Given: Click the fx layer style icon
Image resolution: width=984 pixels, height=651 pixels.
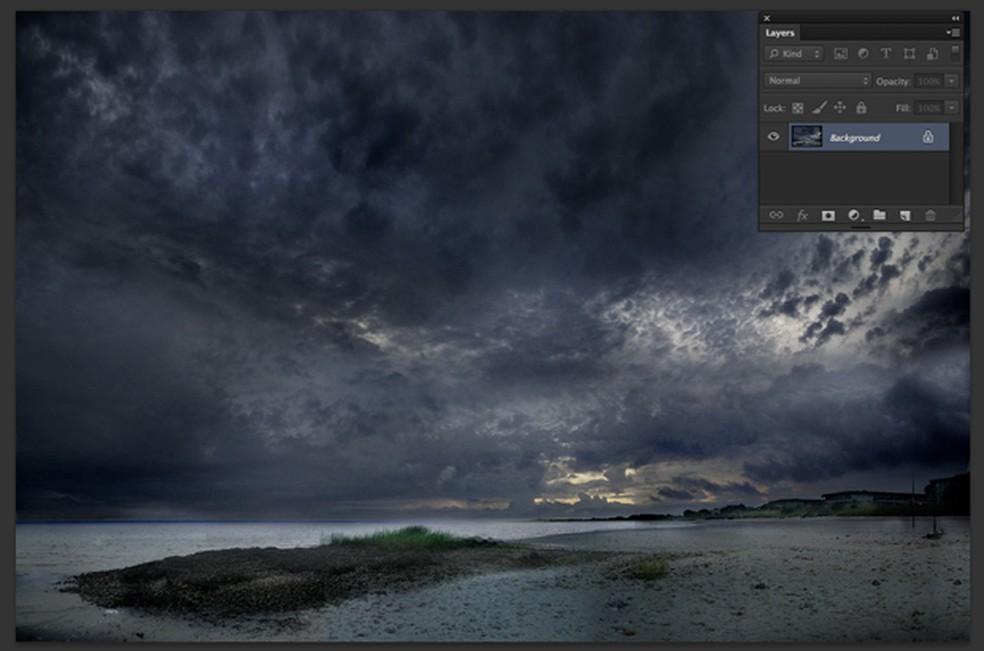Looking at the screenshot, I should (x=802, y=215).
